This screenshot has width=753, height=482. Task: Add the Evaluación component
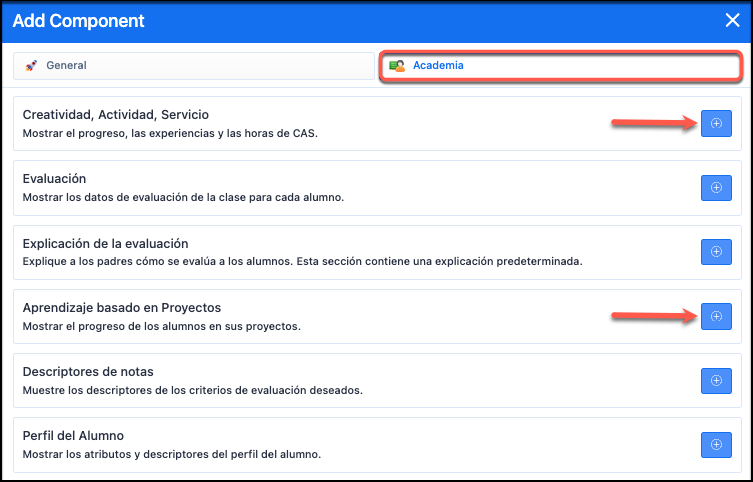[x=716, y=187]
